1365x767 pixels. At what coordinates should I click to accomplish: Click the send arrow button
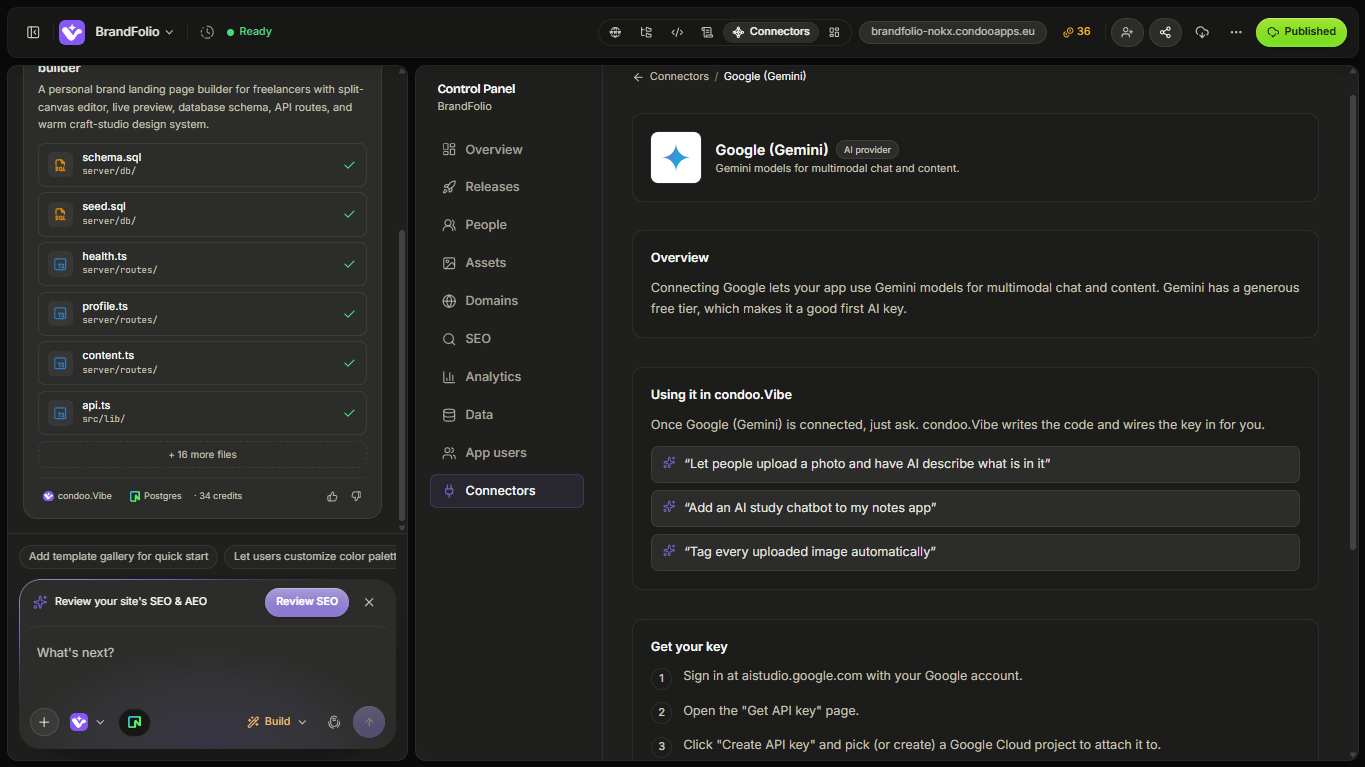pyautogui.click(x=369, y=722)
